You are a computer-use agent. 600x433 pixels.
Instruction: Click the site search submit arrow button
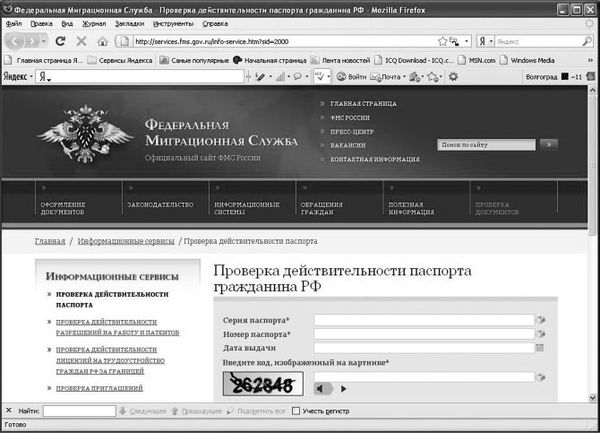tap(548, 145)
